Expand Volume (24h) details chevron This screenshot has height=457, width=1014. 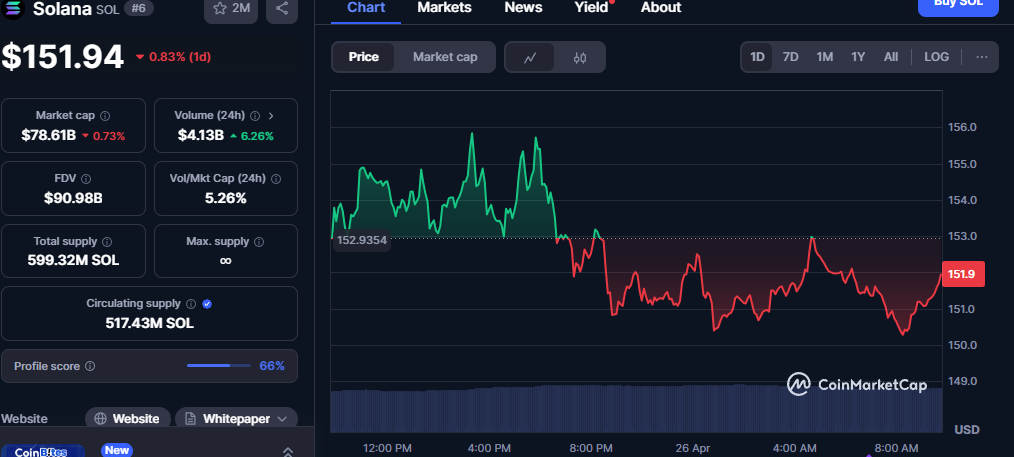271,116
